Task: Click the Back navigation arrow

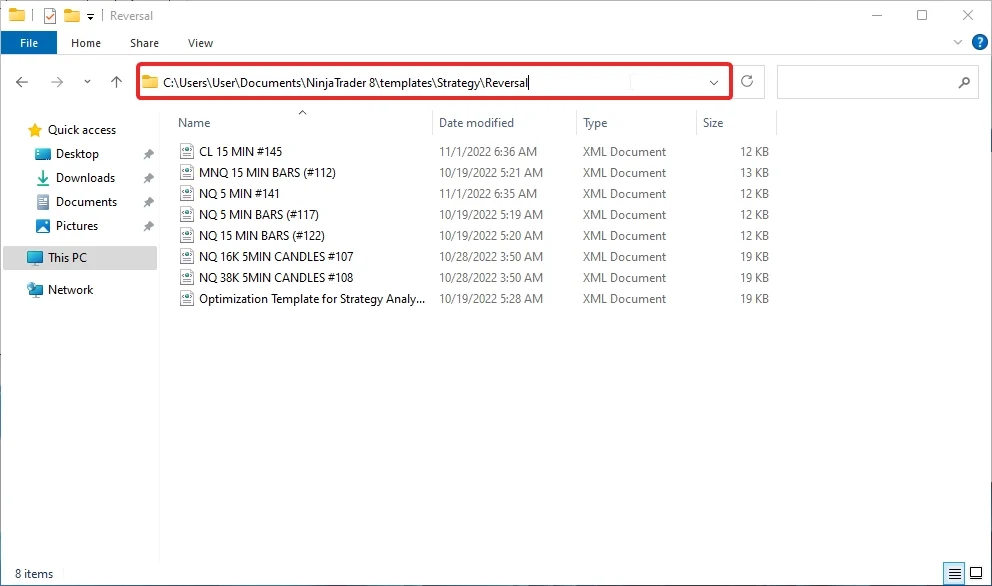Action: pyautogui.click(x=22, y=82)
